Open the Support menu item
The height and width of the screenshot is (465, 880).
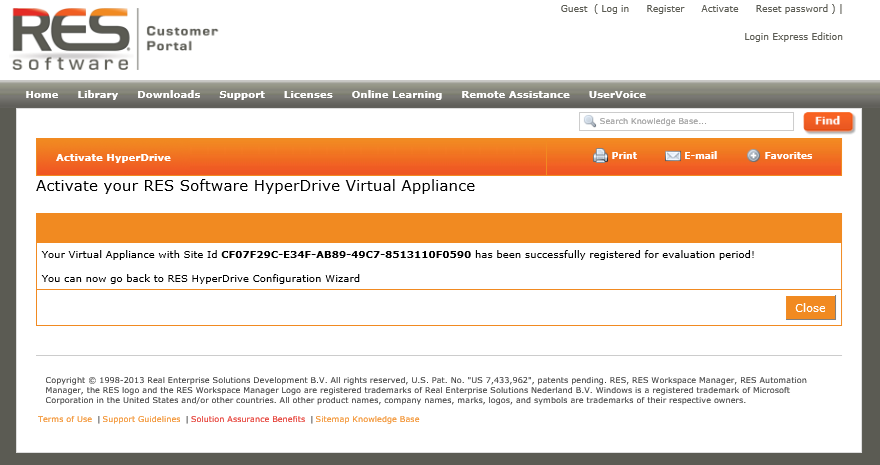point(242,94)
